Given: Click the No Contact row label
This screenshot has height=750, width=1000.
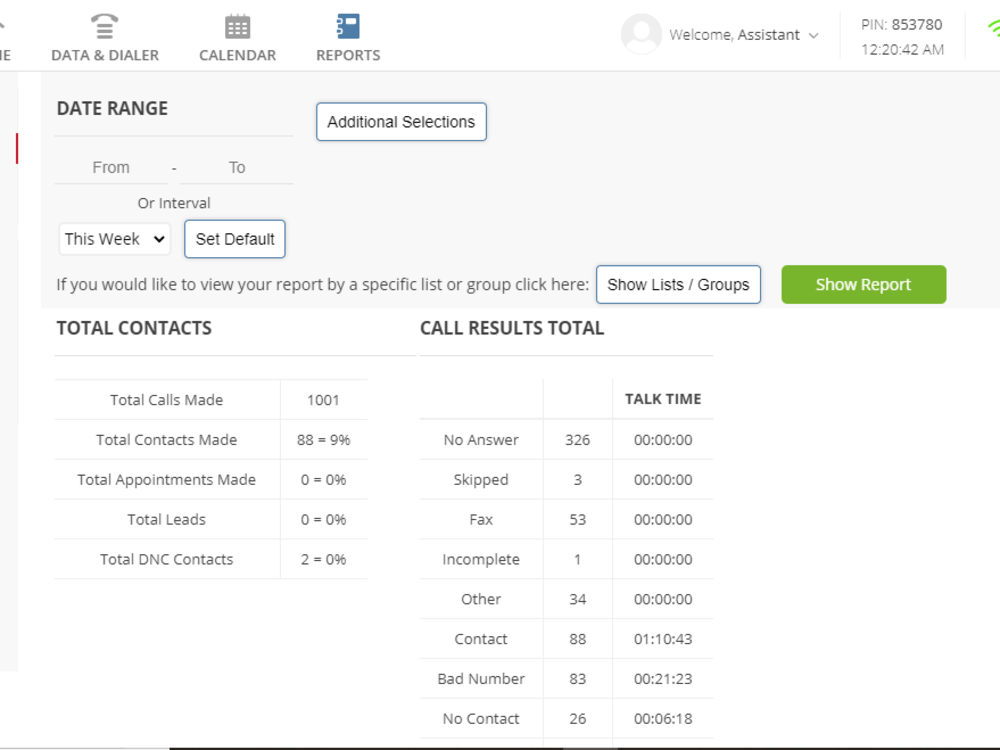Looking at the screenshot, I should pos(481,719).
